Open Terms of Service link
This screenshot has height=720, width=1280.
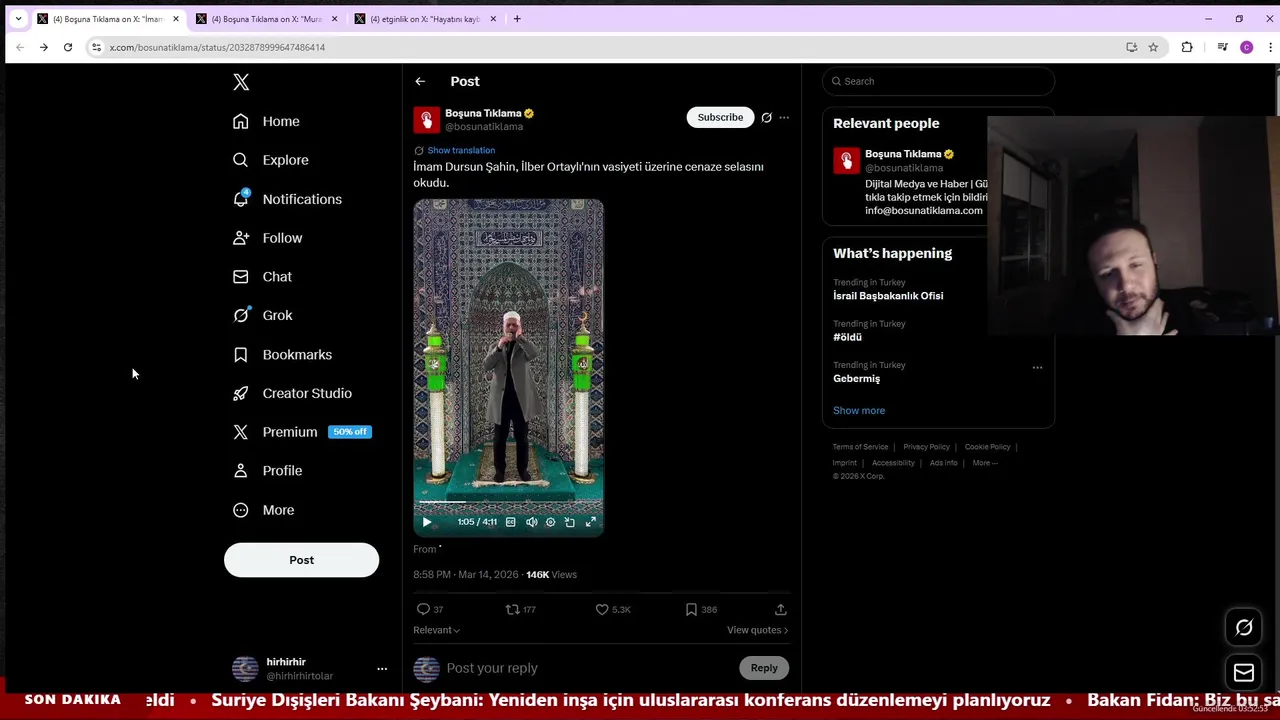tap(860, 447)
